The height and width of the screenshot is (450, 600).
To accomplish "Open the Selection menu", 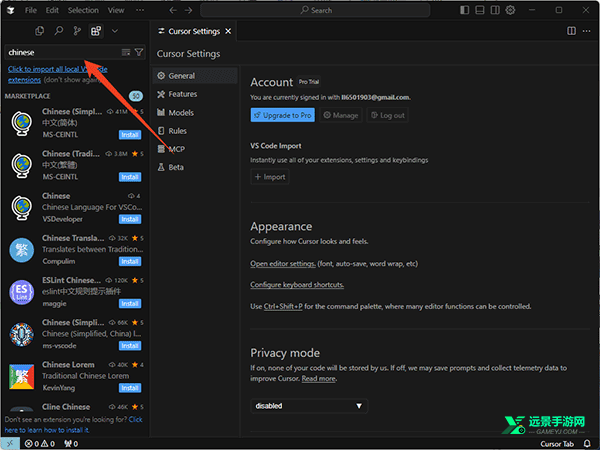I will coord(83,10).
